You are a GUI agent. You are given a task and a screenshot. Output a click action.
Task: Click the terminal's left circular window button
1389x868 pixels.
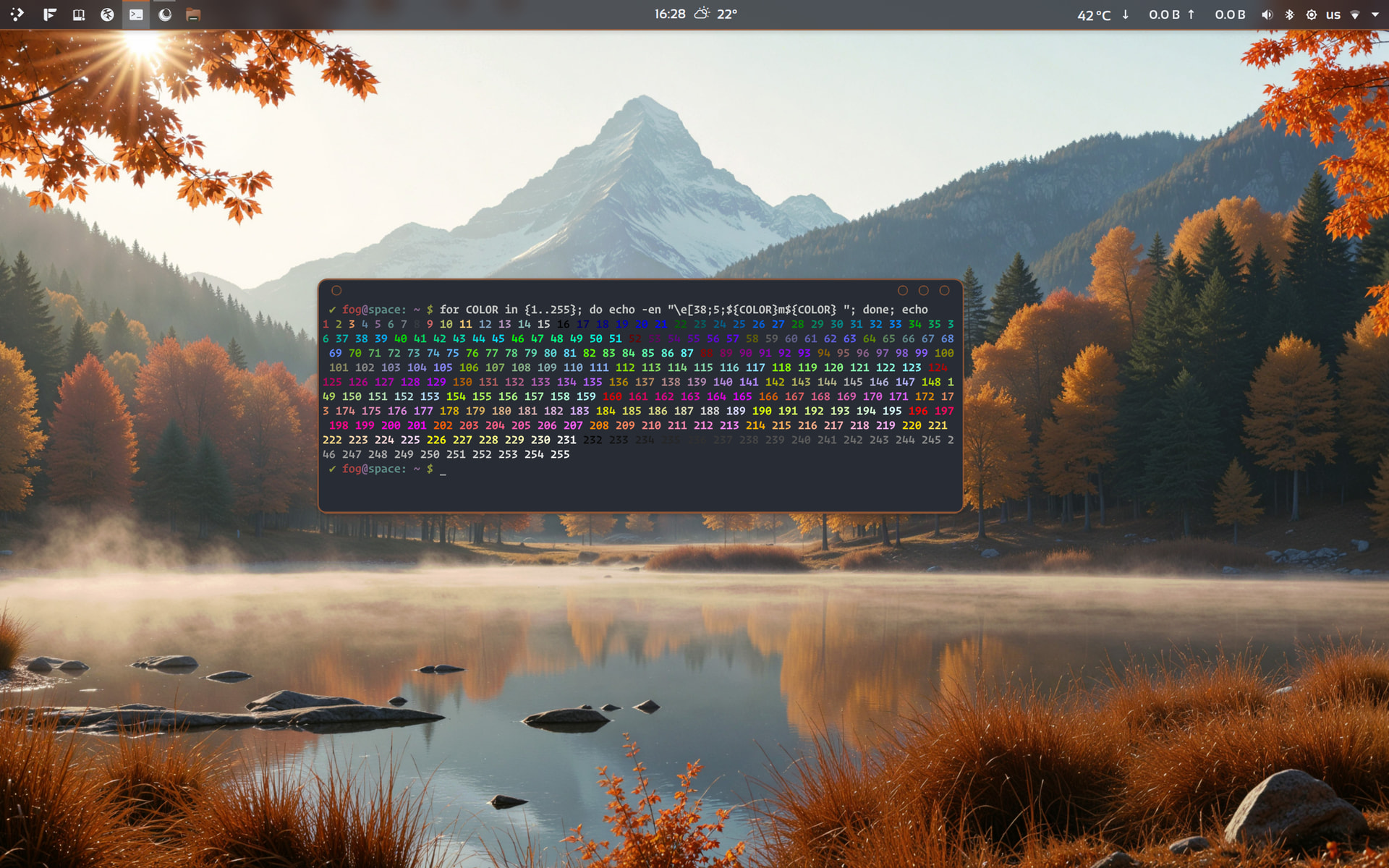[336, 291]
